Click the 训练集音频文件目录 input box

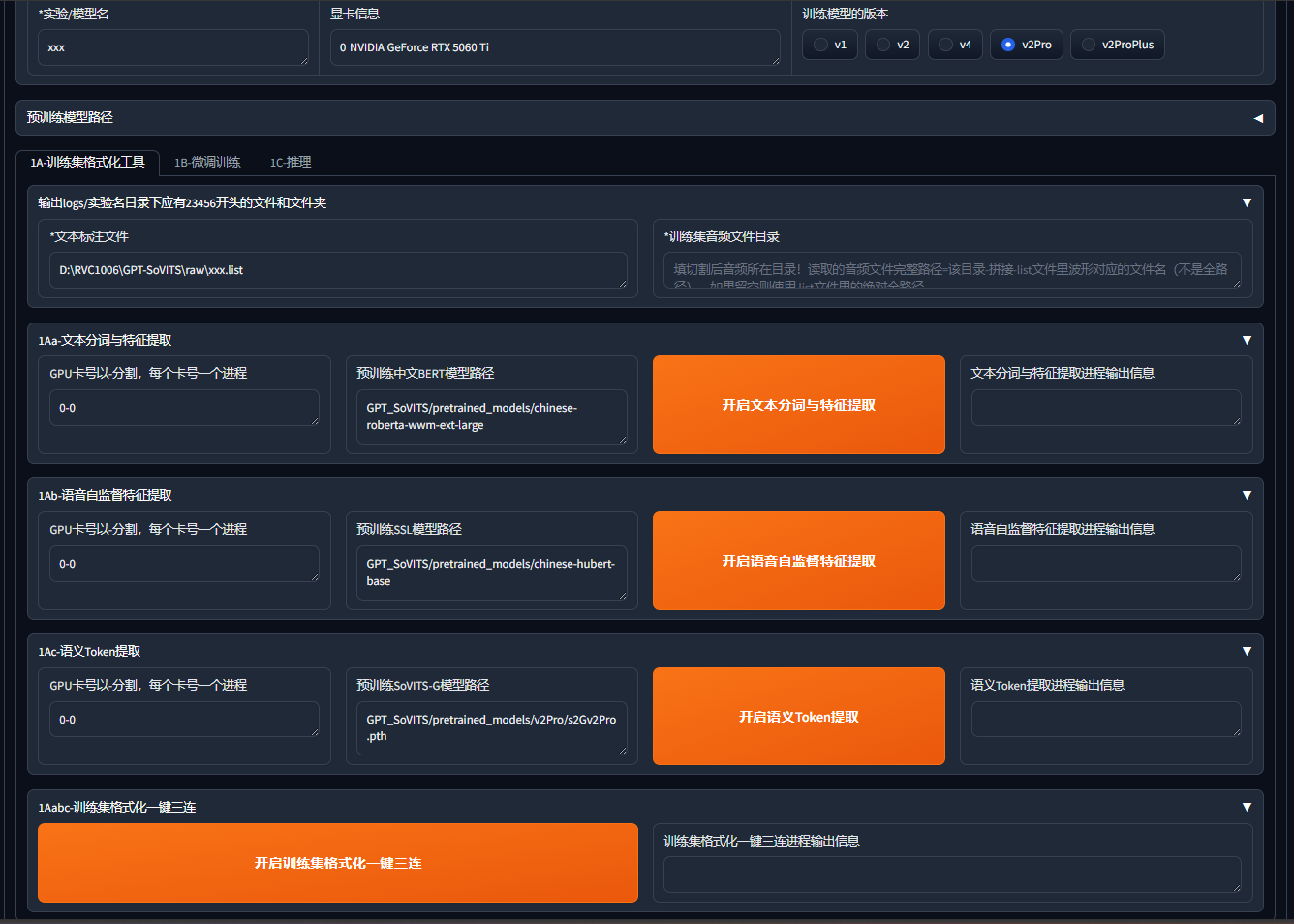point(951,270)
